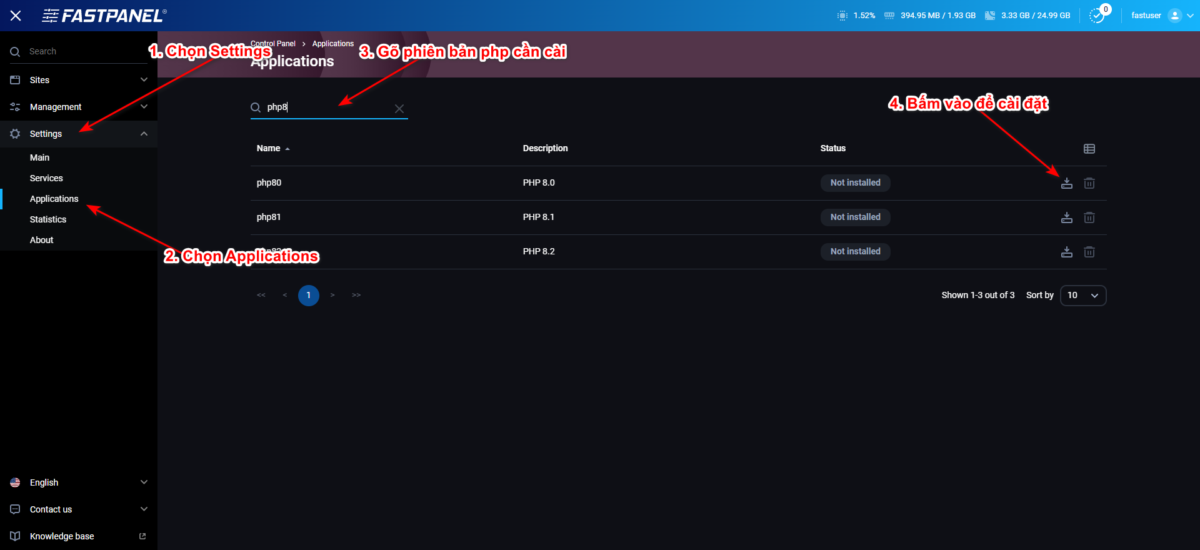Open the Statistics page
Screen dimensions: 1200x550
click(48, 219)
